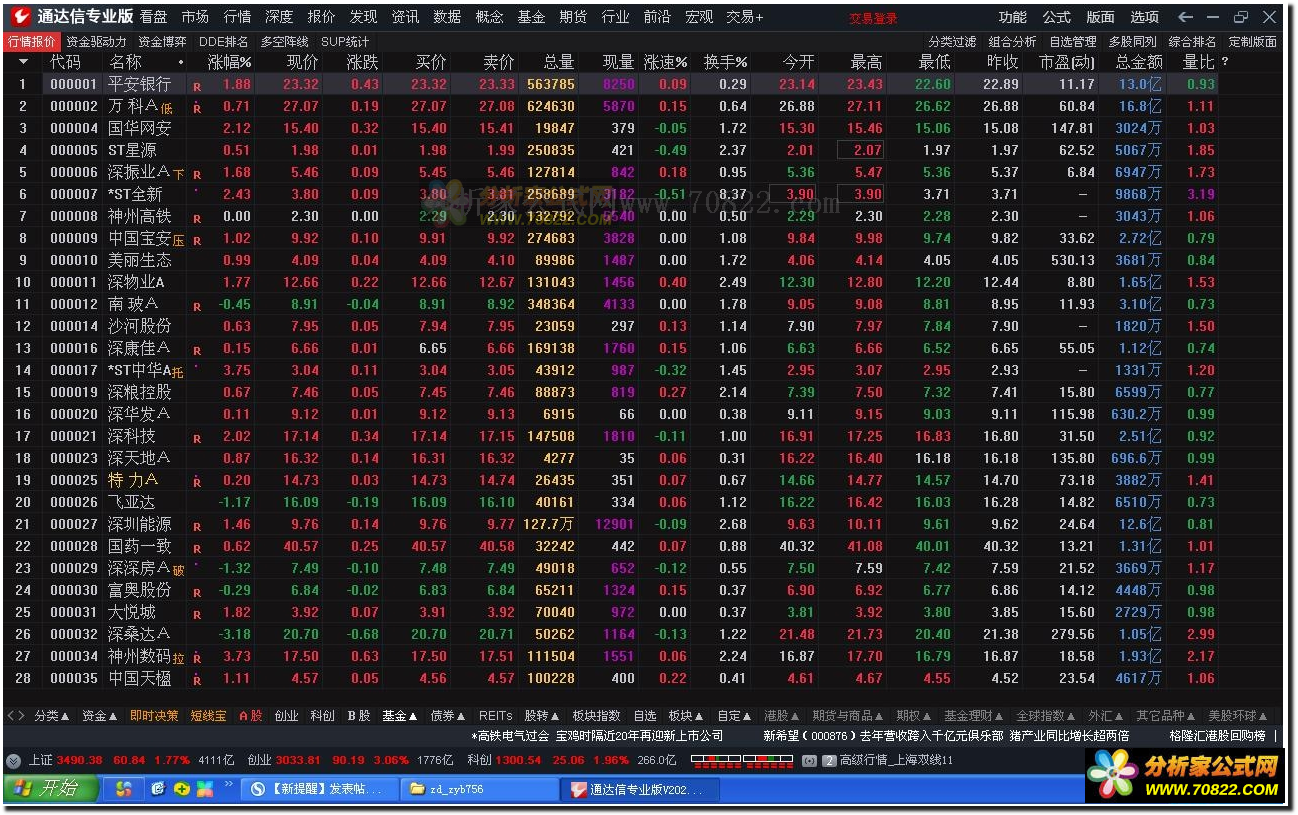Click the 定制版面 button
The height and width of the screenshot is (815, 1298).
coord(1252,42)
